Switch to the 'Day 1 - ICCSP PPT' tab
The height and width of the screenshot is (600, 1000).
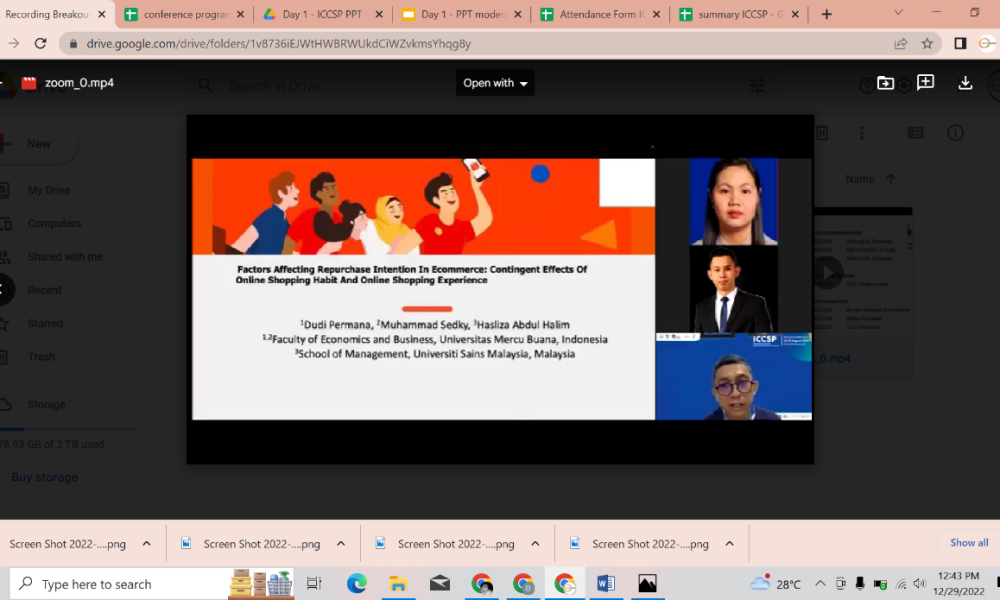point(322,14)
